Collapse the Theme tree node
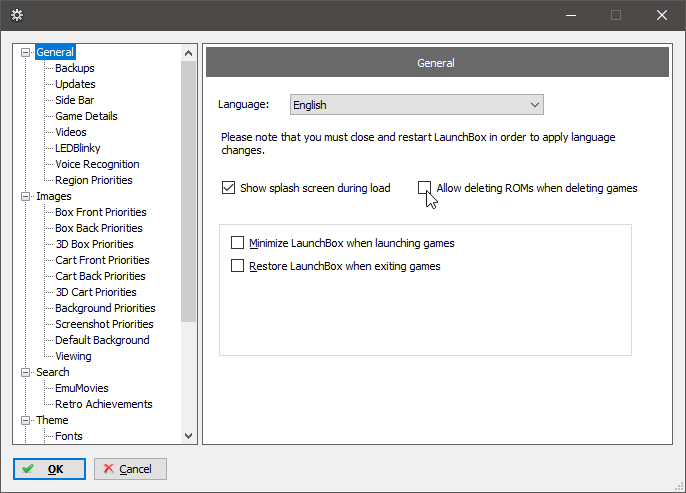The height and width of the screenshot is (493, 686). (x=25, y=420)
